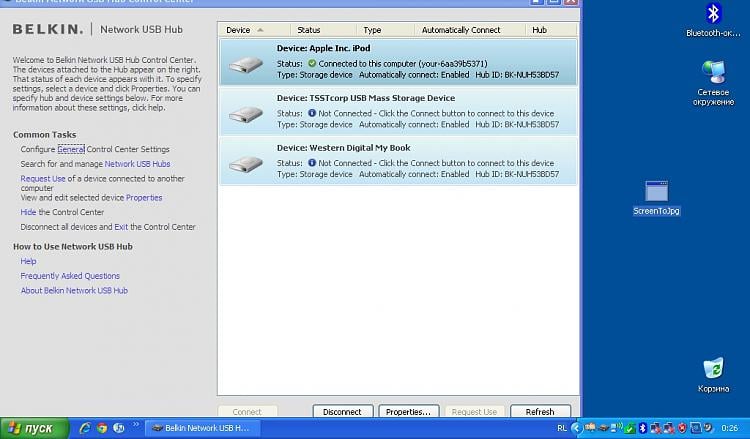Follow the Network USB Hubs link
Viewport: 750px width, 439px height.
point(137,164)
